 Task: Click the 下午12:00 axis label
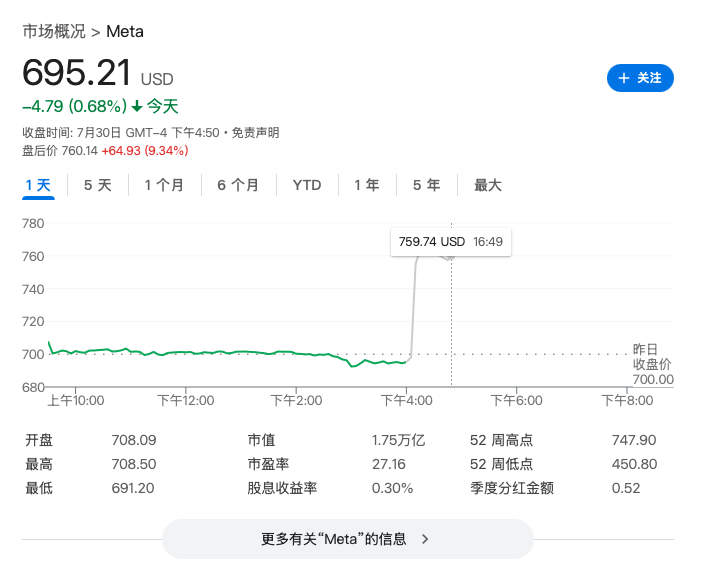click(186, 401)
